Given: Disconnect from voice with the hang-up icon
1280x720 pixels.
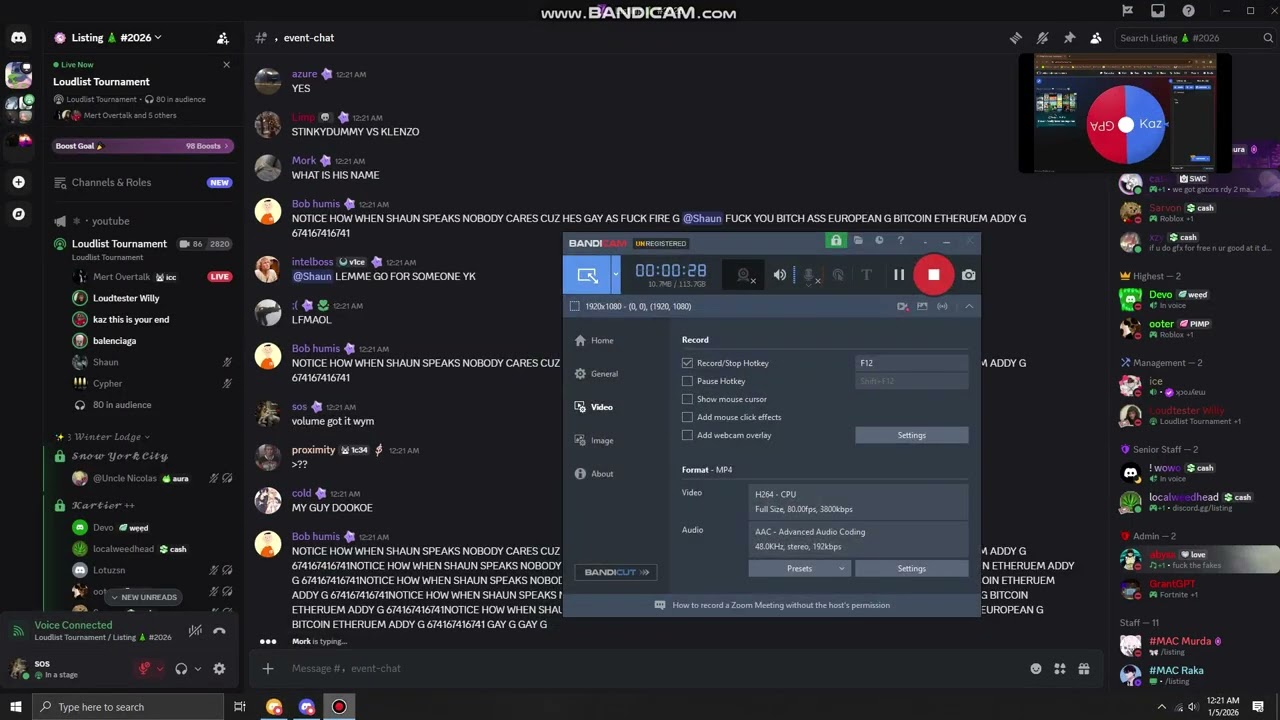Looking at the screenshot, I should point(220,631).
